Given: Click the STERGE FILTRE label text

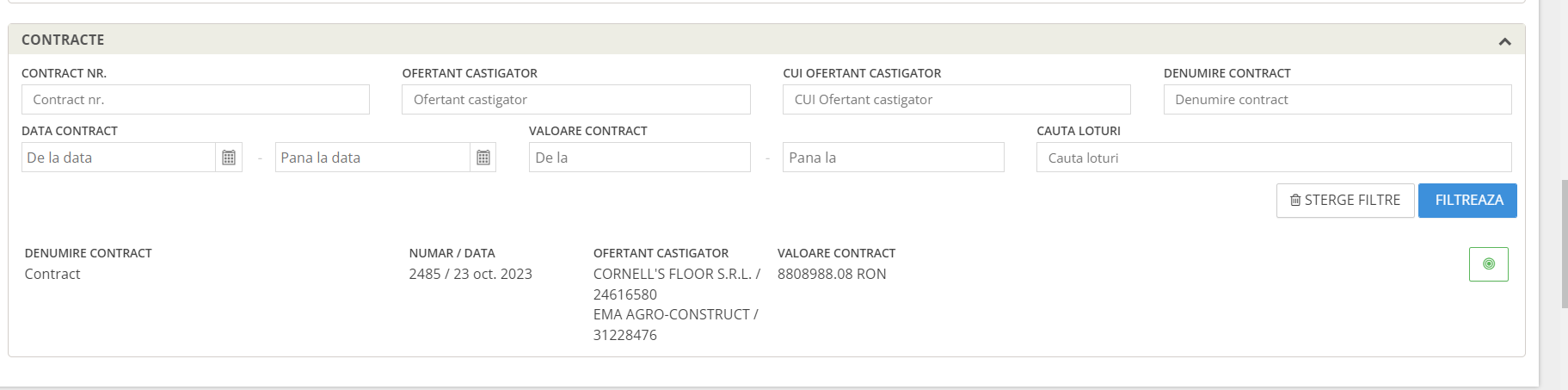Looking at the screenshot, I should click(x=1352, y=201).
